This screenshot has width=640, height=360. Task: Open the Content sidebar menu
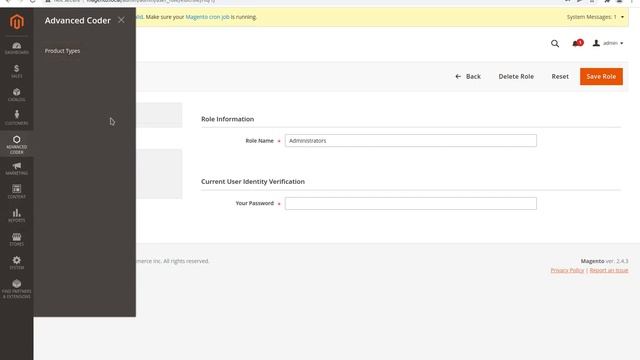click(17, 191)
